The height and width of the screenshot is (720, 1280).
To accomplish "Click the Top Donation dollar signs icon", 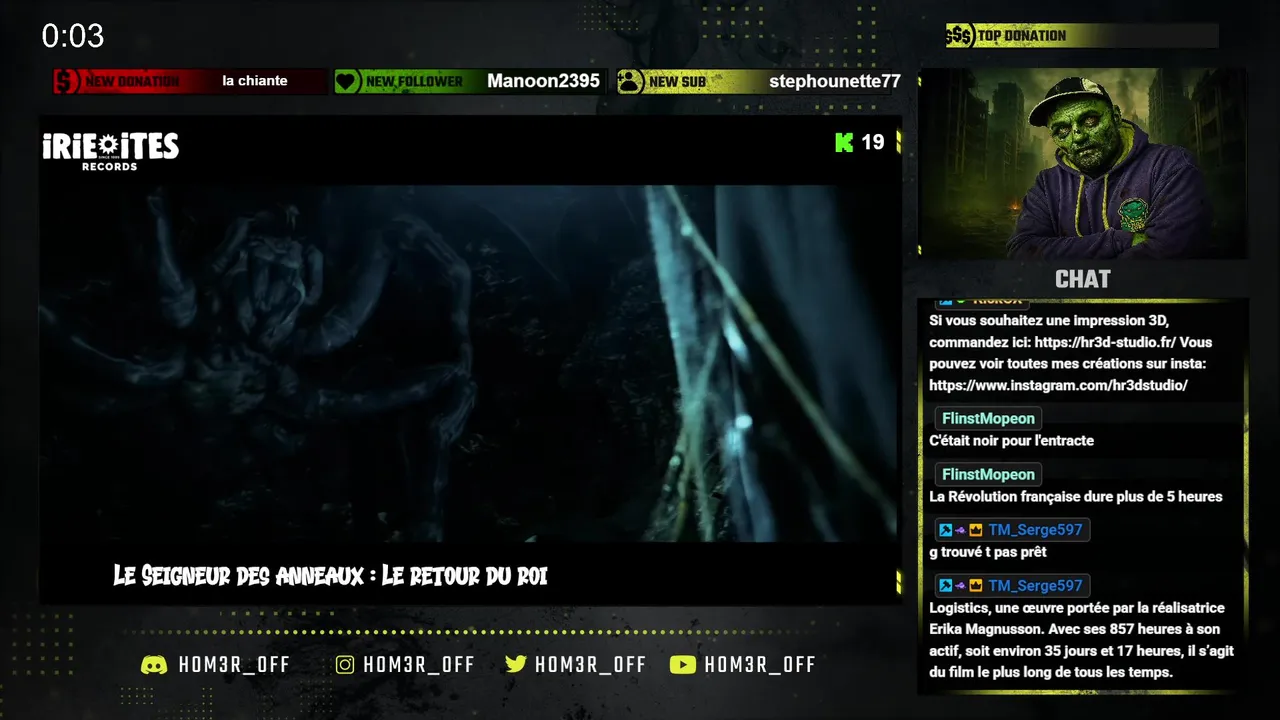I will 959,36.
